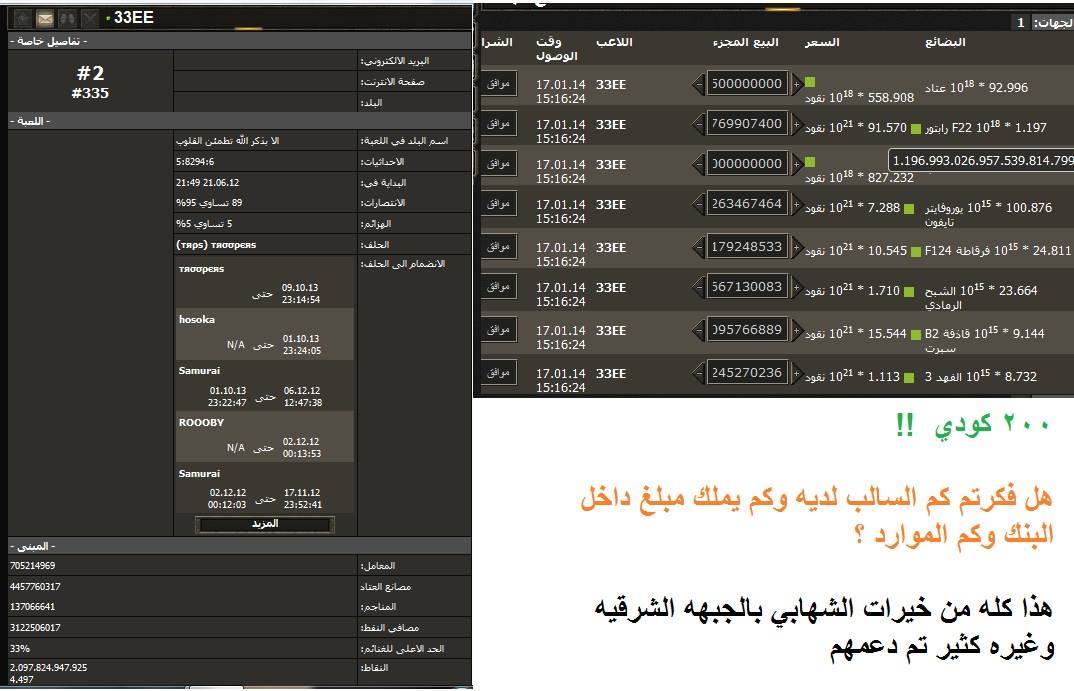The height and width of the screenshot is (691, 1074).
Task: Sort by وقت الوصول column header
Action: point(557,49)
